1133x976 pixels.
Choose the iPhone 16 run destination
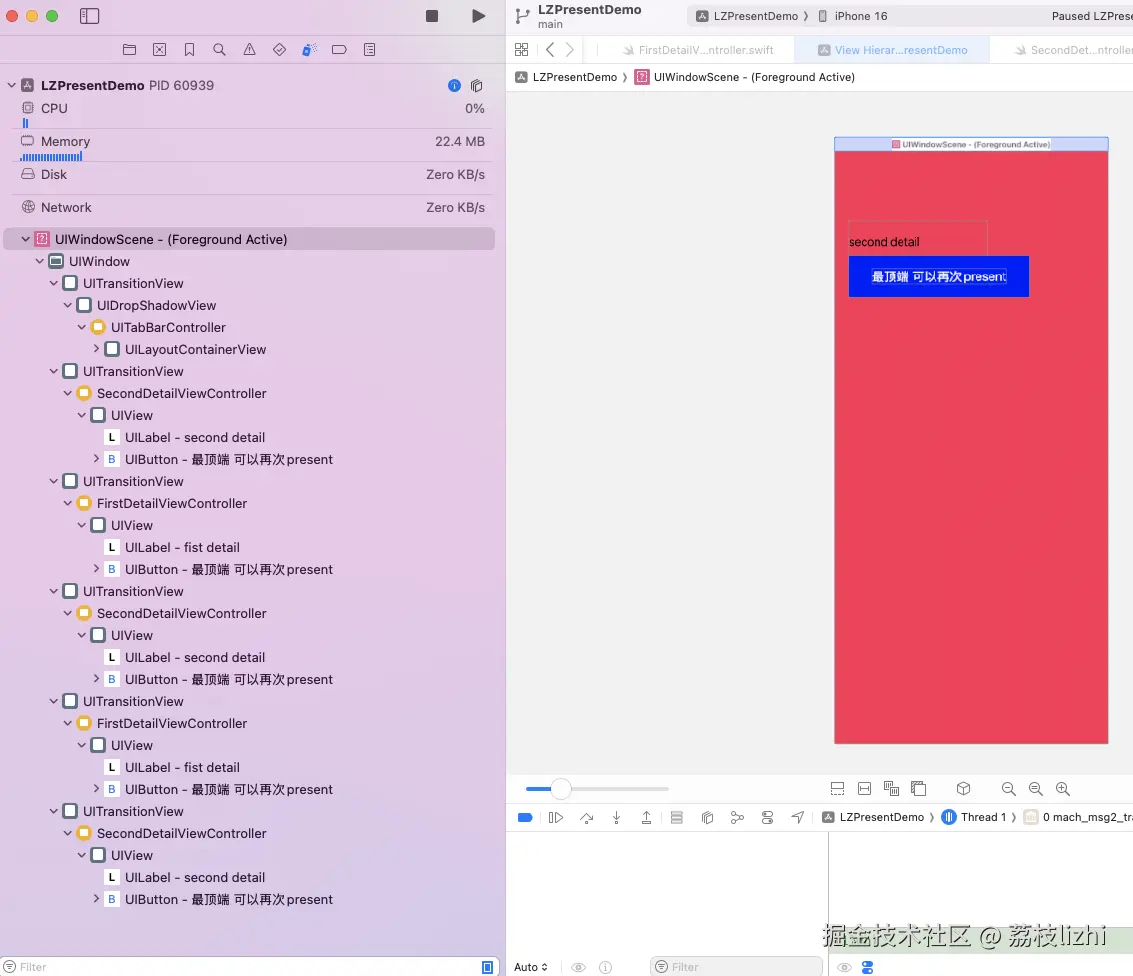(x=853, y=16)
